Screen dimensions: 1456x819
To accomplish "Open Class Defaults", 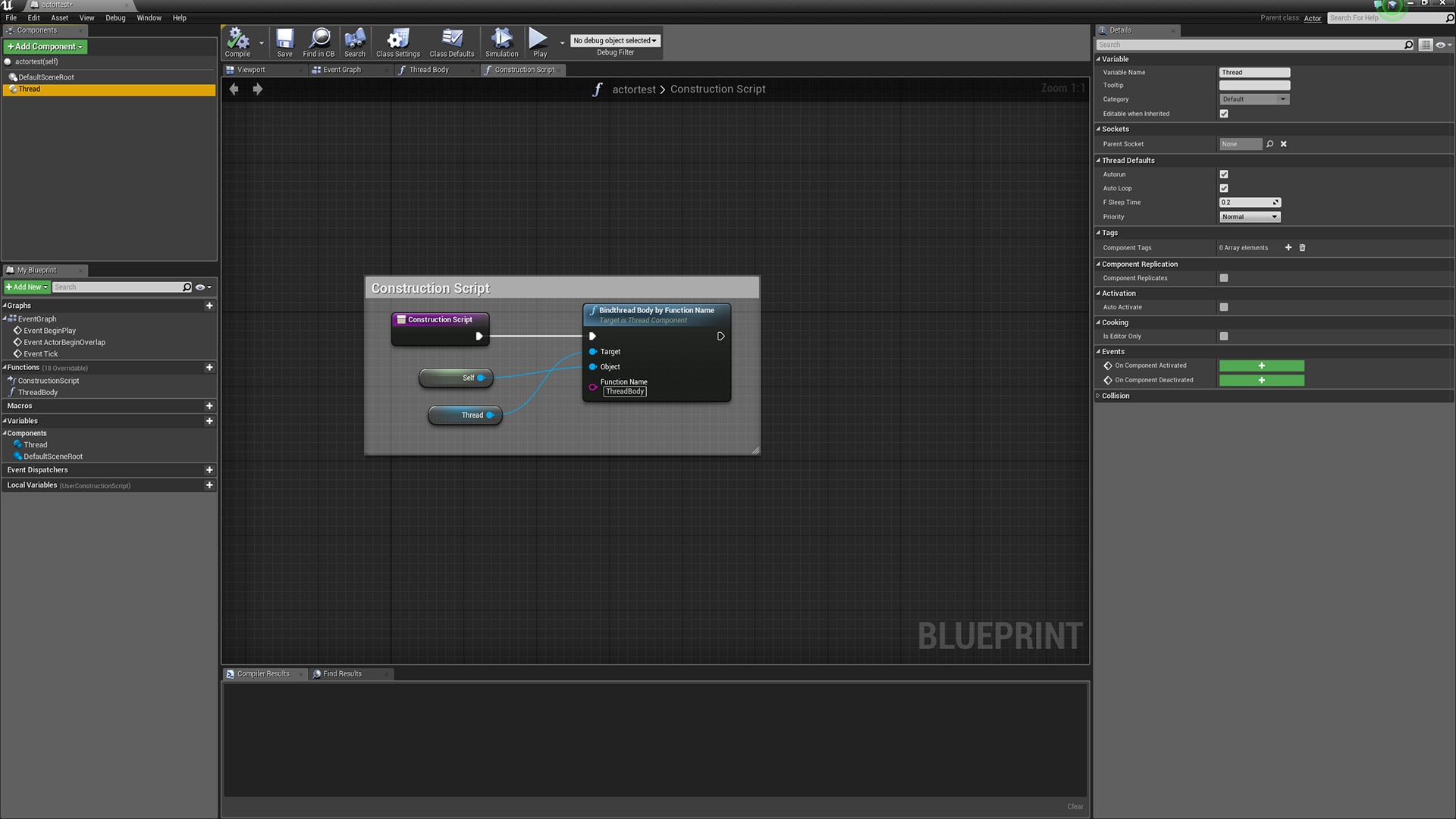I will coord(451,42).
